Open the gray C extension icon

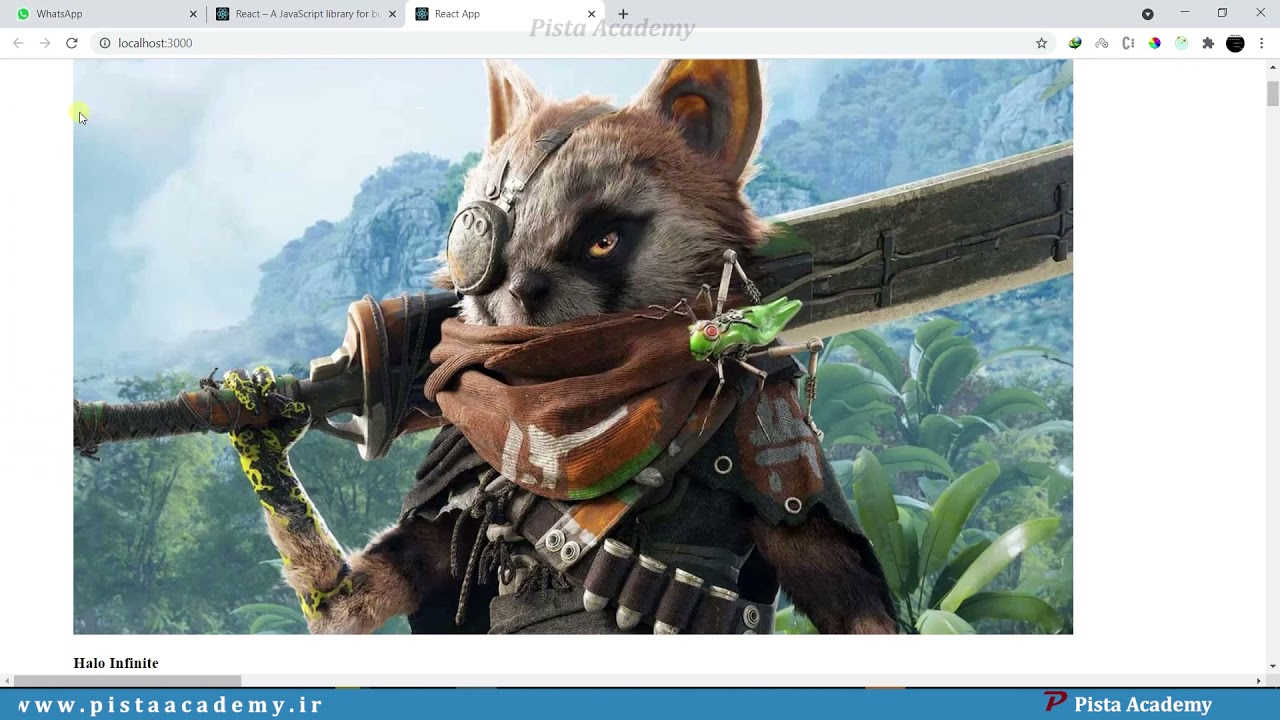click(x=1128, y=43)
